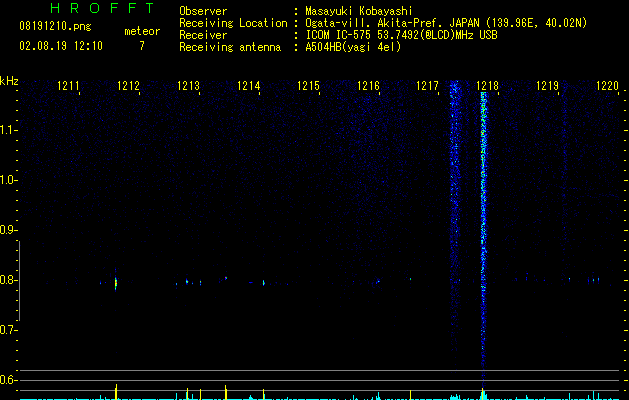Image resolution: width=629 pixels, height=400 pixels.
Task: Click the 1219 time axis label
Action: (x=547, y=85)
